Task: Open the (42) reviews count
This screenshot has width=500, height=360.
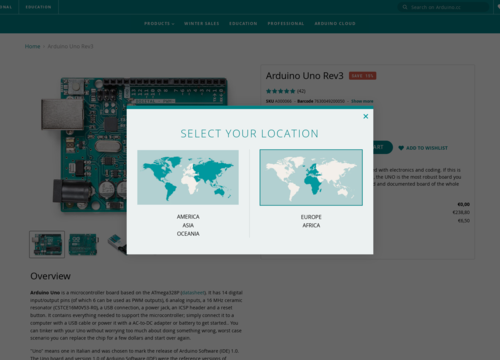Action: pyautogui.click(x=301, y=91)
